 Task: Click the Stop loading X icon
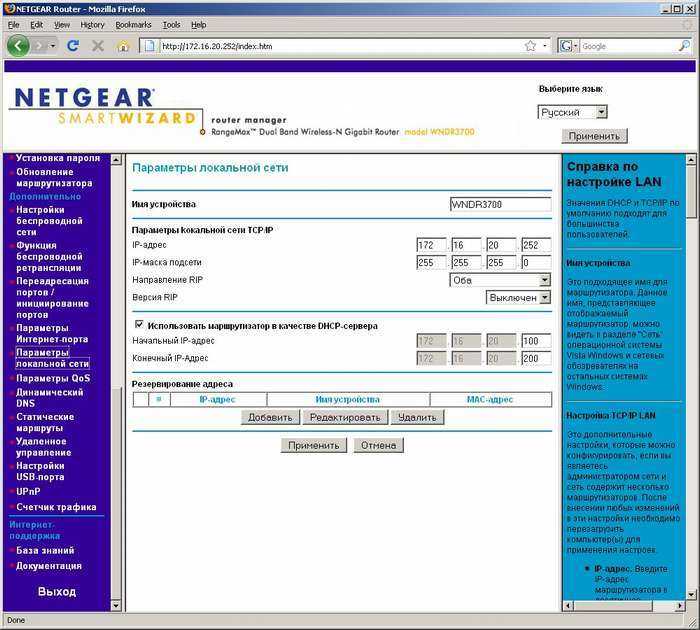[x=98, y=46]
